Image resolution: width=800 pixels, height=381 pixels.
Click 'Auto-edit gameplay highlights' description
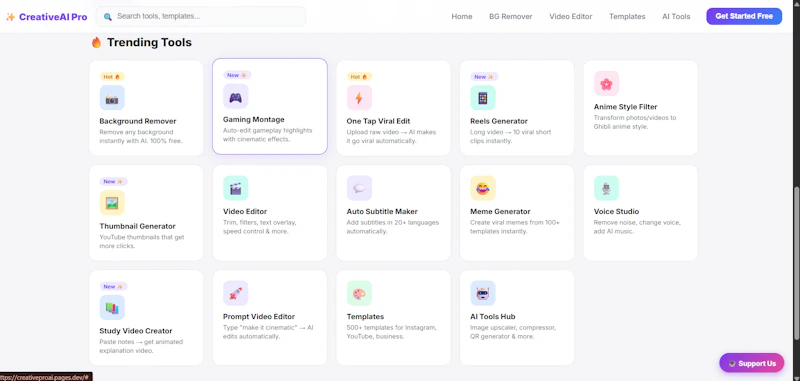(x=267, y=135)
